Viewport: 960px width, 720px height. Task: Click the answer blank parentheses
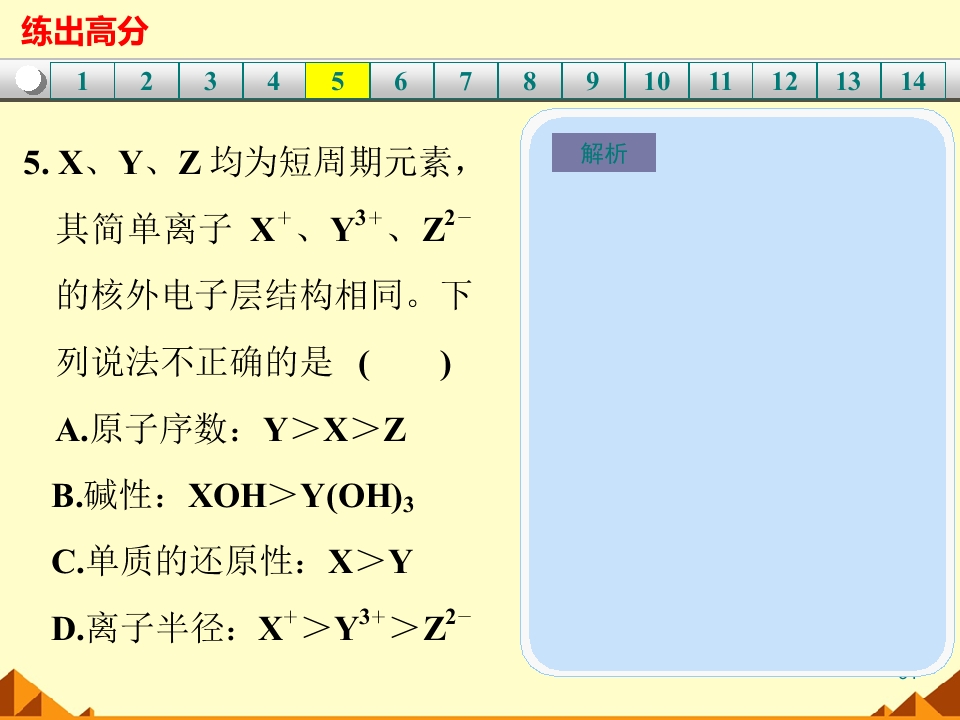click(x=405, y=365)
